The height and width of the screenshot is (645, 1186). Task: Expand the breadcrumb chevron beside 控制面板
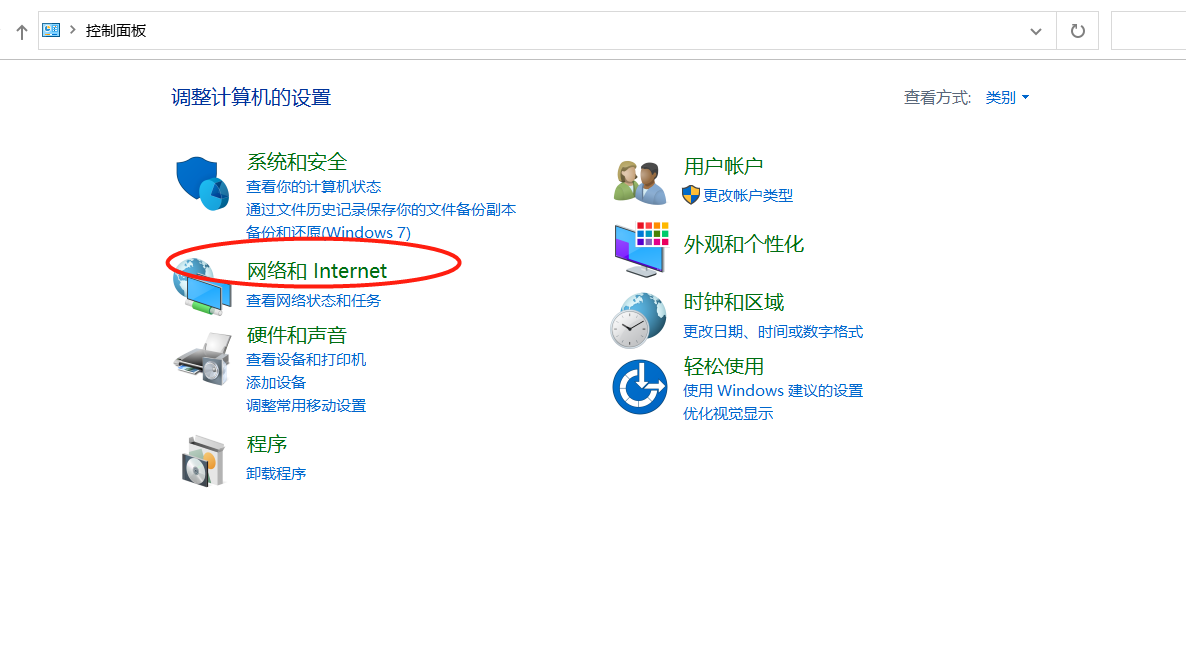72,30
